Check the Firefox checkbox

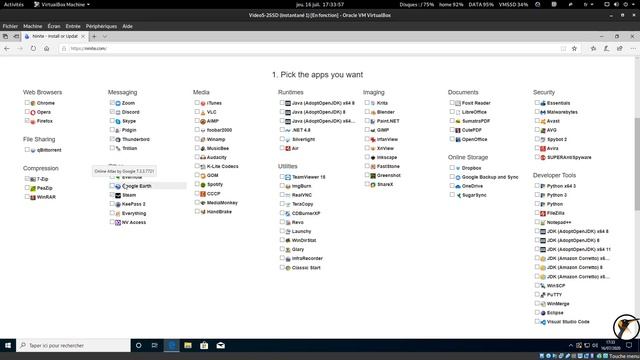pos(27,121)
